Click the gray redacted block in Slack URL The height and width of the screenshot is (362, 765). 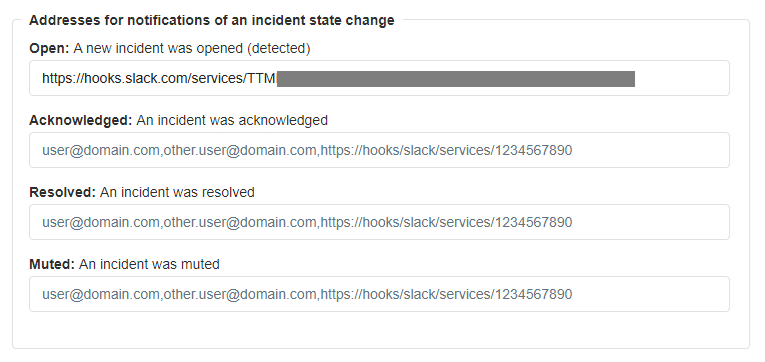tap(456, 79)
